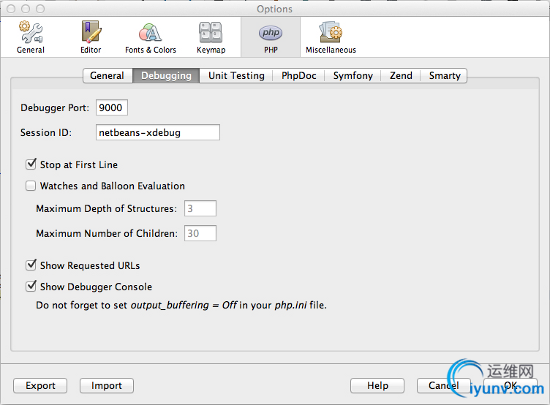550x405 pixels.
Task: Click Maximum Depth of Structures field
Action: tap(200, 209)
